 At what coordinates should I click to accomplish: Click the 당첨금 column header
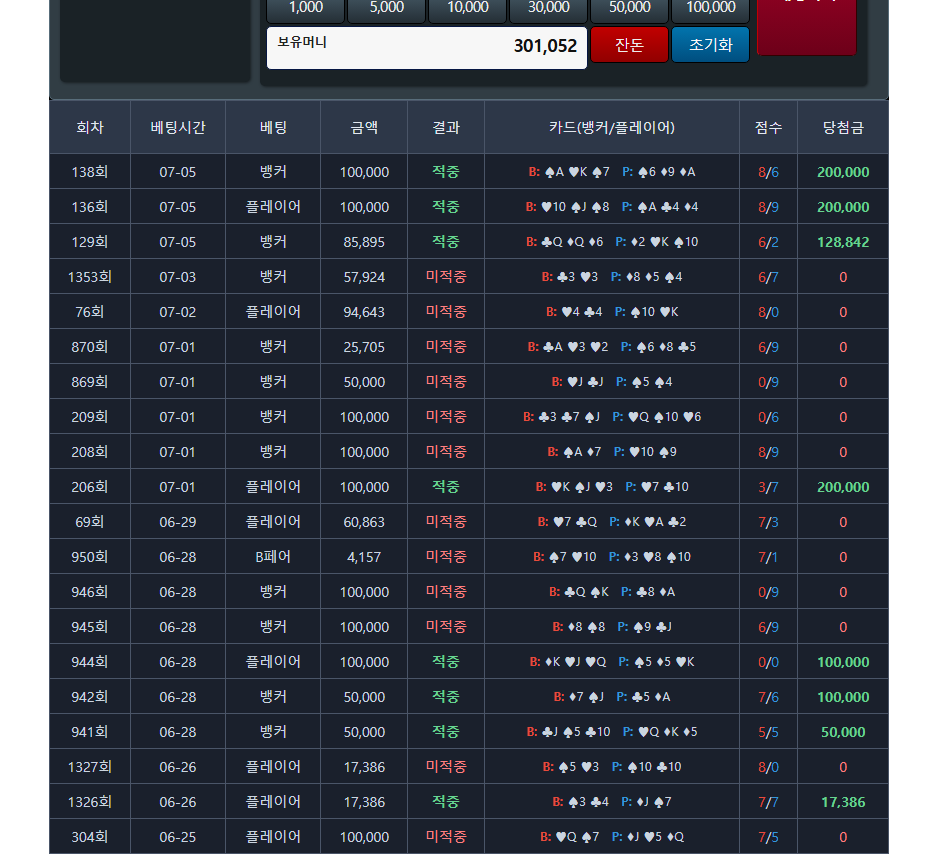[x=843, y=127]
